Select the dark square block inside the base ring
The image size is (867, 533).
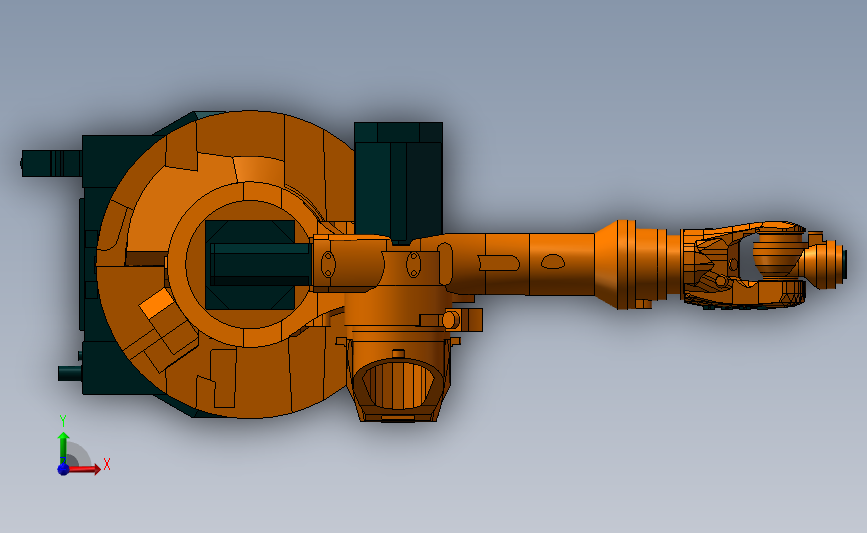coord(250,265)
